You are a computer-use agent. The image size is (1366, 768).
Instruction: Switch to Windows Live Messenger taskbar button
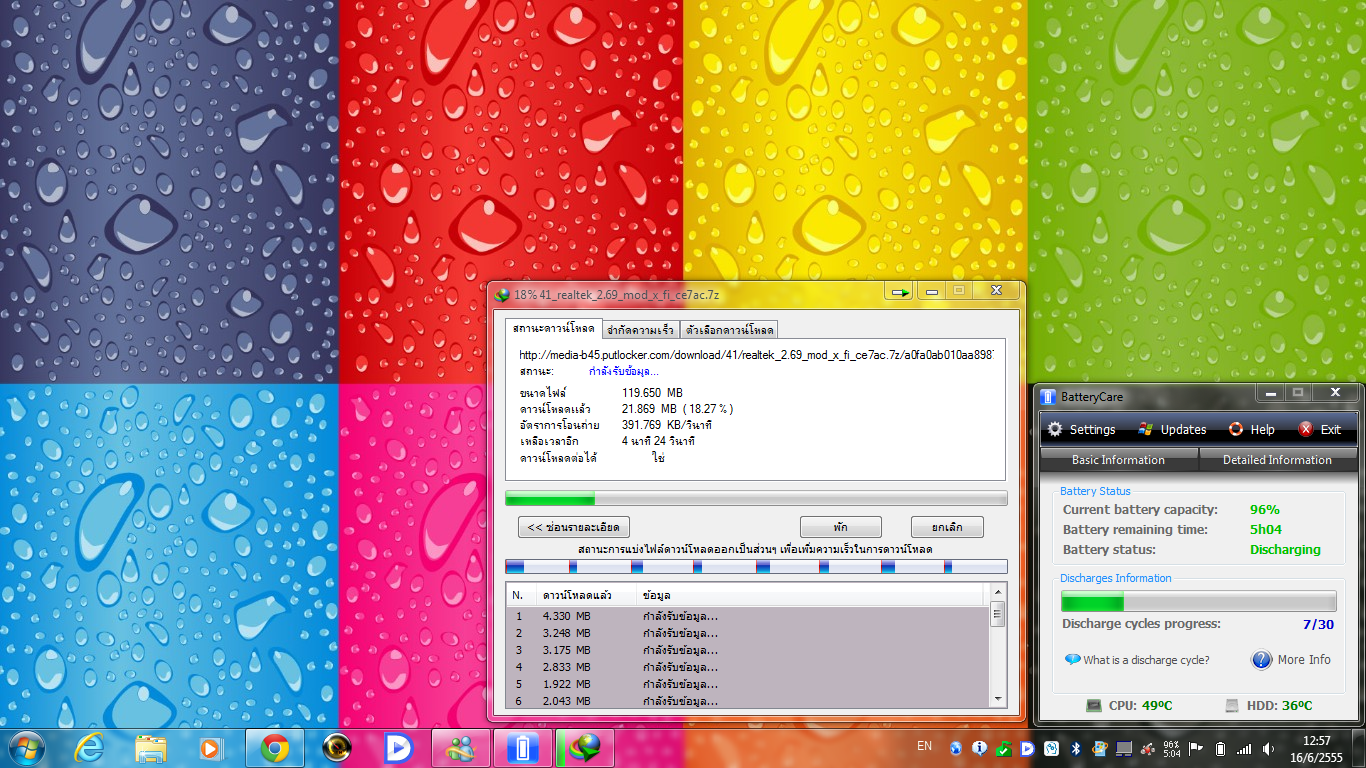click(461, 748)
